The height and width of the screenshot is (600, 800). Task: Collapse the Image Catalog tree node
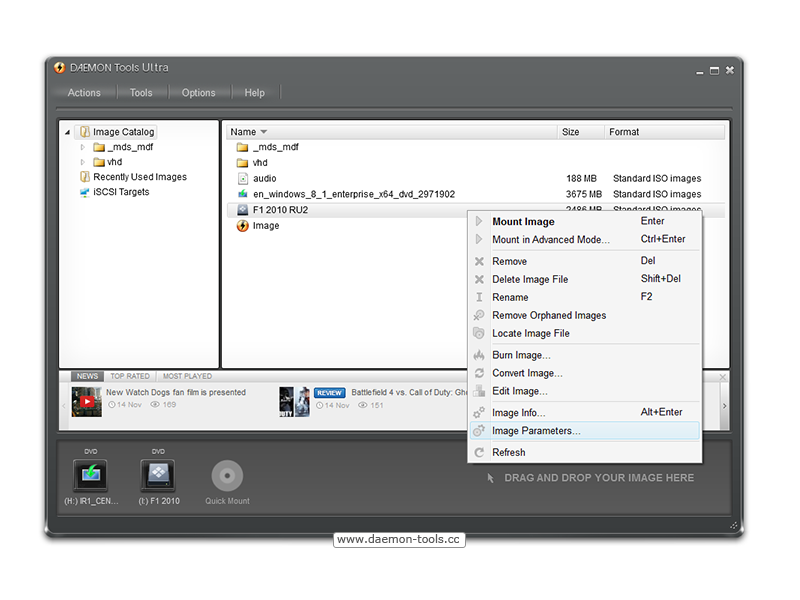68,132
